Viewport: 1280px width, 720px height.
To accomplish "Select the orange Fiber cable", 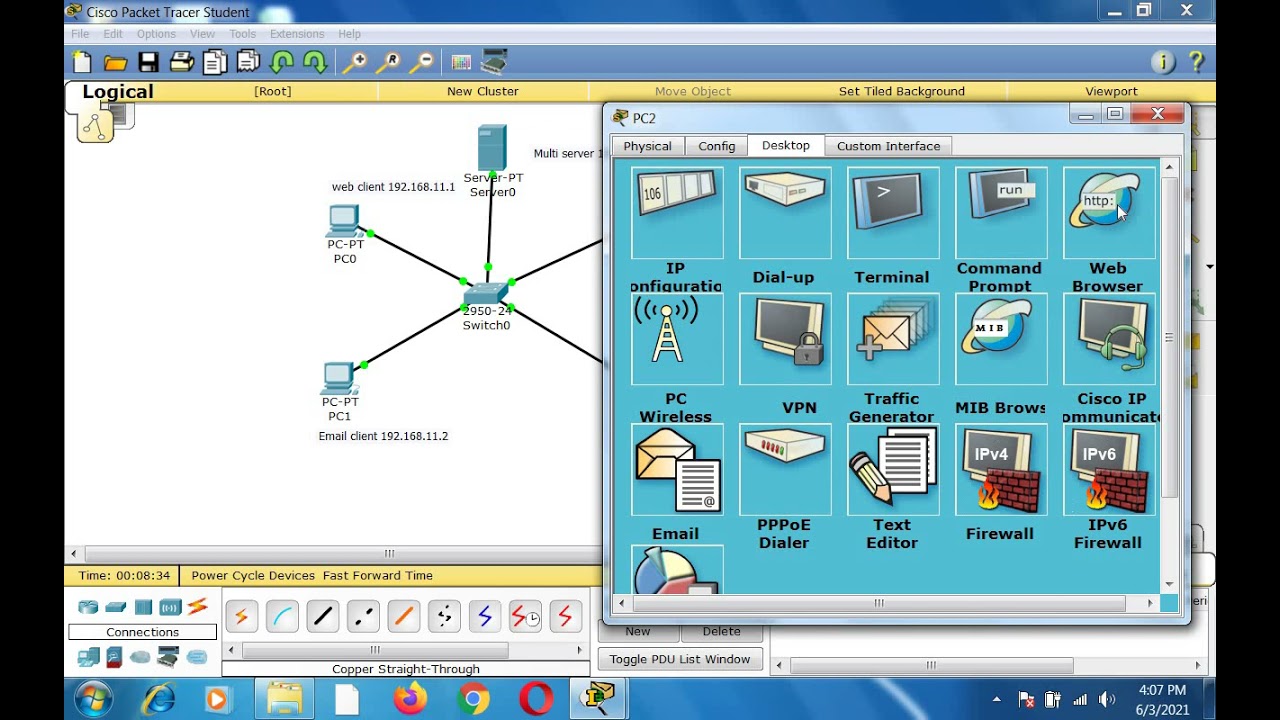I will [404, 617].
